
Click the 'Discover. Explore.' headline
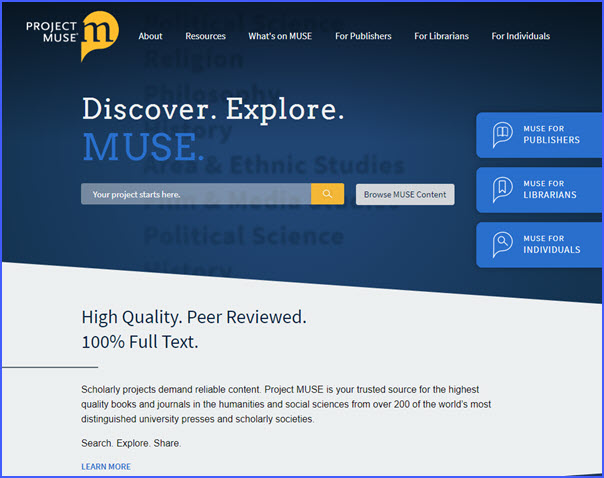(213, 110)
